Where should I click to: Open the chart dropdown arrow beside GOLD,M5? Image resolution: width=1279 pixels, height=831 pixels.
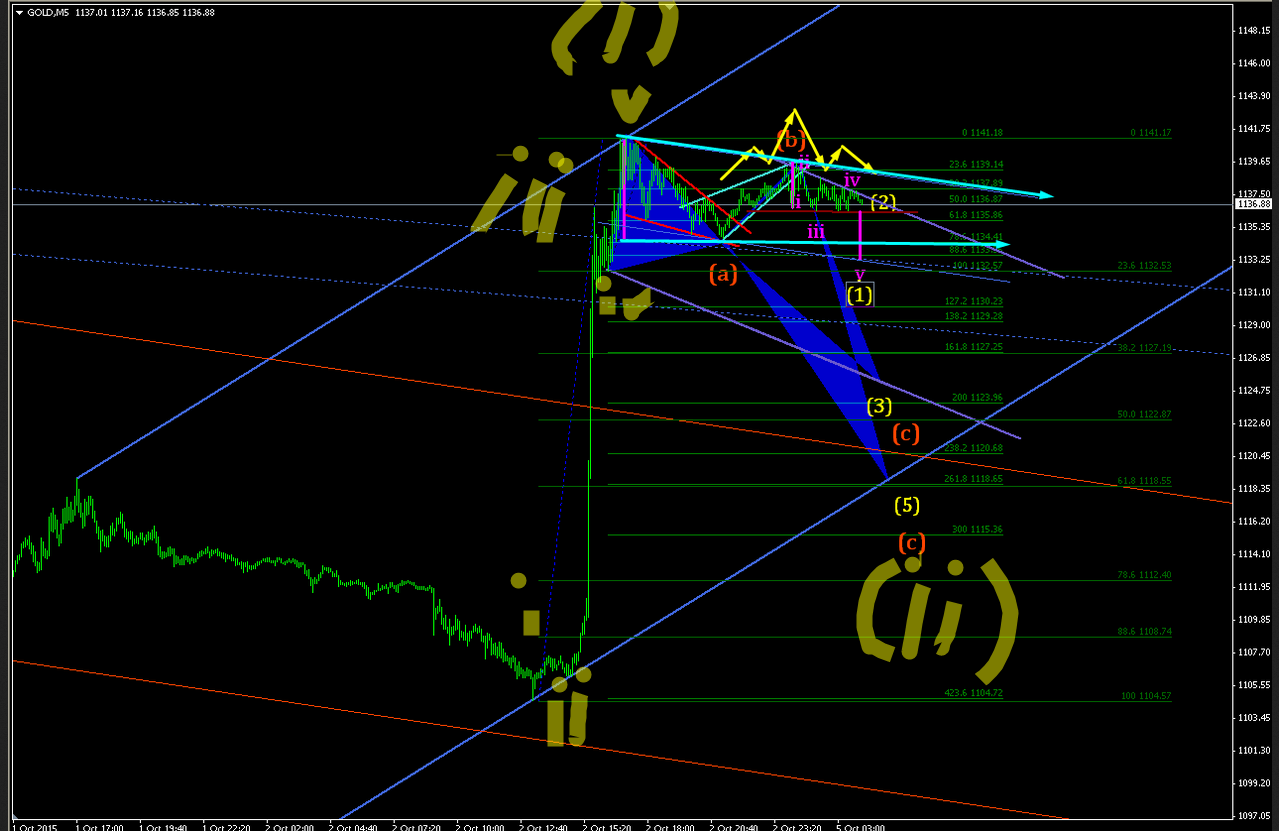click(20, 12)
